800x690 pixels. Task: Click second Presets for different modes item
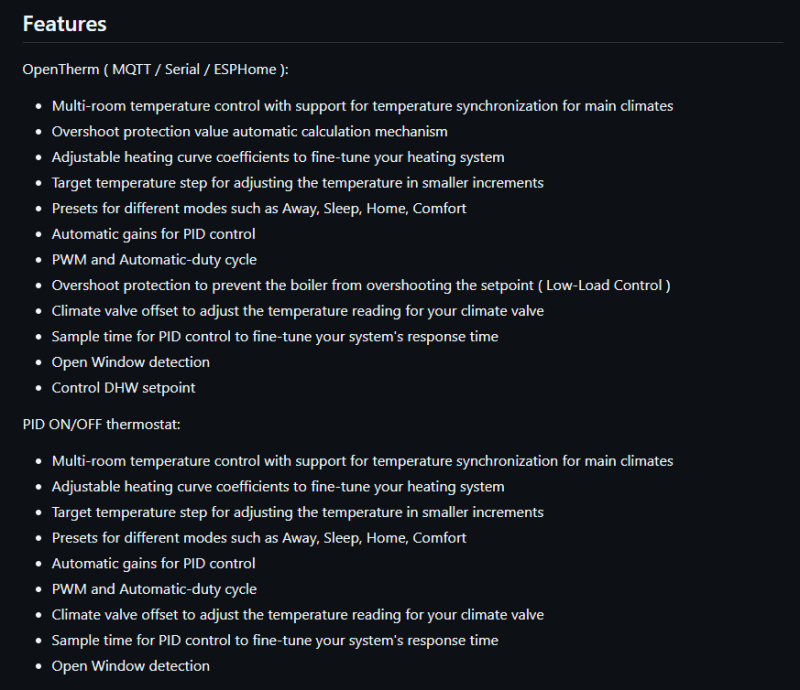pos(259,538)
